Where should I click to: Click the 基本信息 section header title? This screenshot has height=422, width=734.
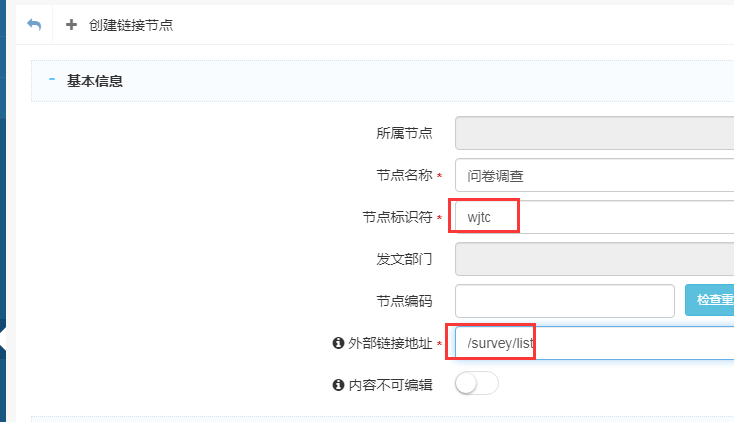point(95,81)
